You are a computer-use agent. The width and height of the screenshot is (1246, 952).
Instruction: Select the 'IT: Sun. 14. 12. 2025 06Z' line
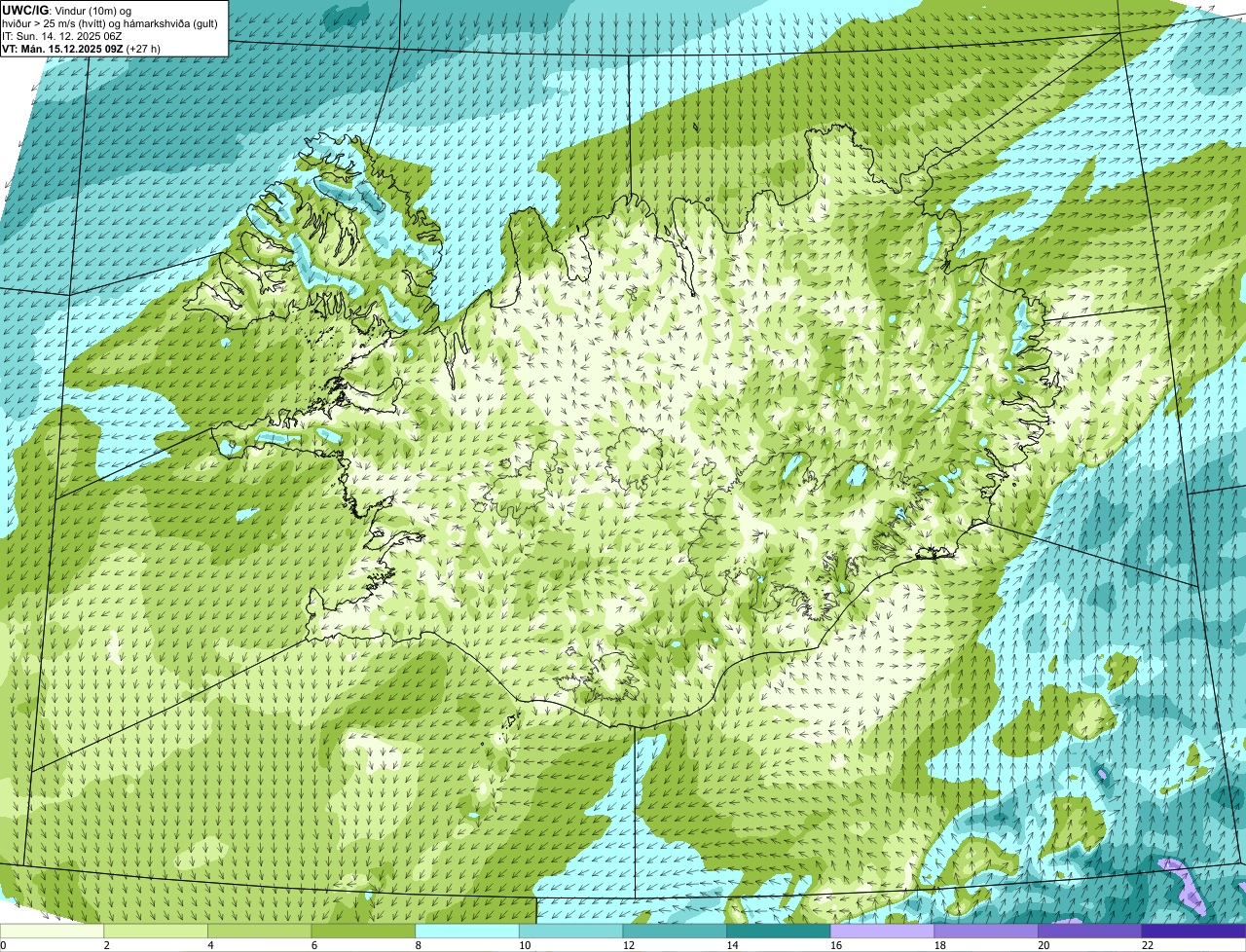point(62,35)
